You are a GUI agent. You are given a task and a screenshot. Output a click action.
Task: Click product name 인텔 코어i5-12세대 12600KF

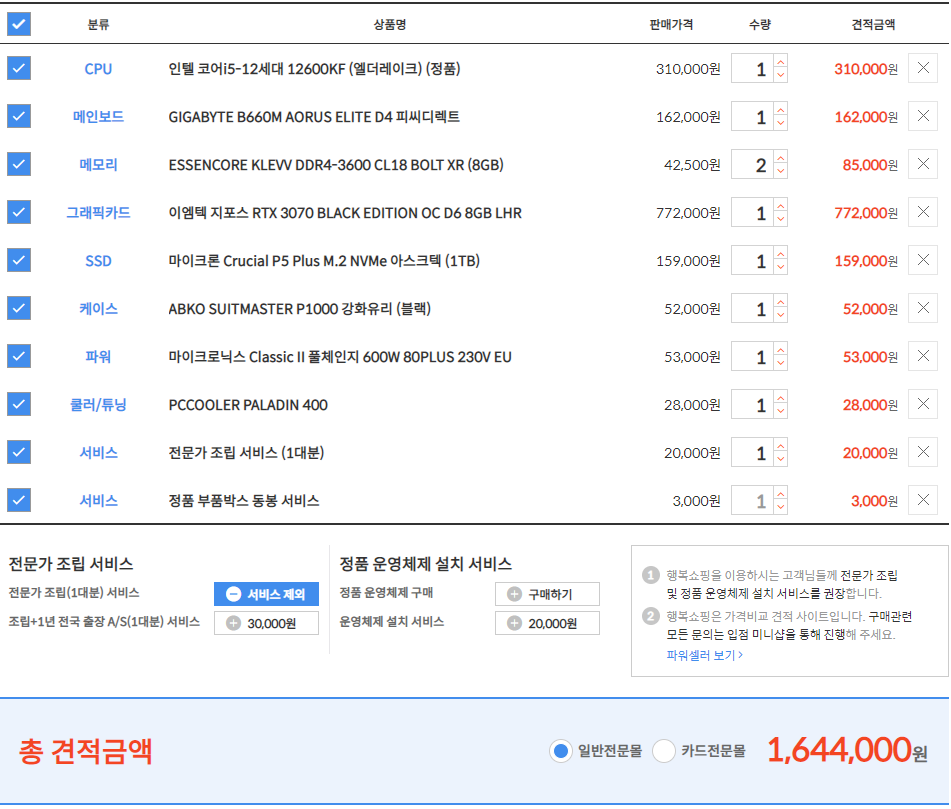tap(314, 69)
